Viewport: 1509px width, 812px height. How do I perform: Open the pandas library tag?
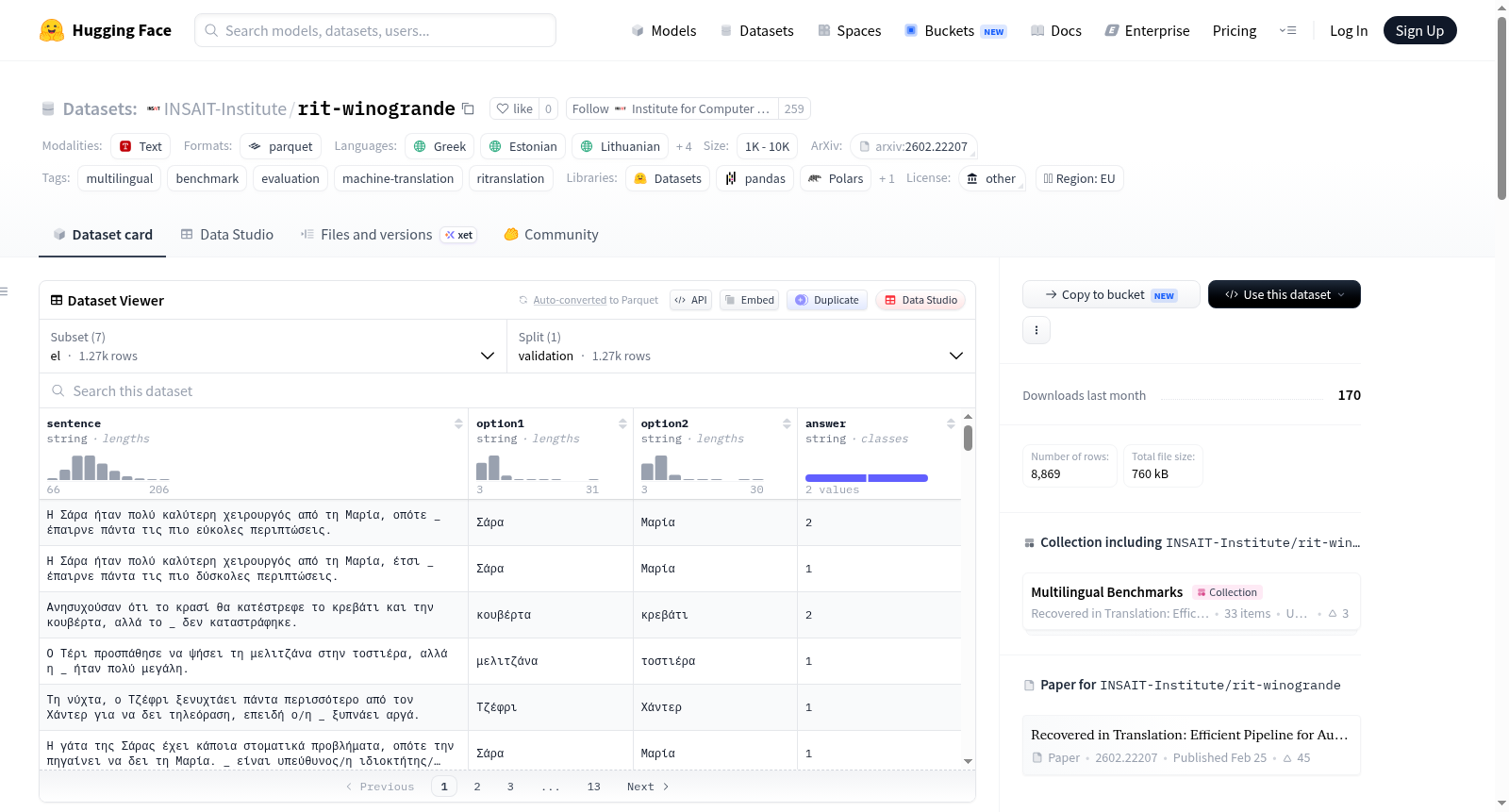point(754,178)
